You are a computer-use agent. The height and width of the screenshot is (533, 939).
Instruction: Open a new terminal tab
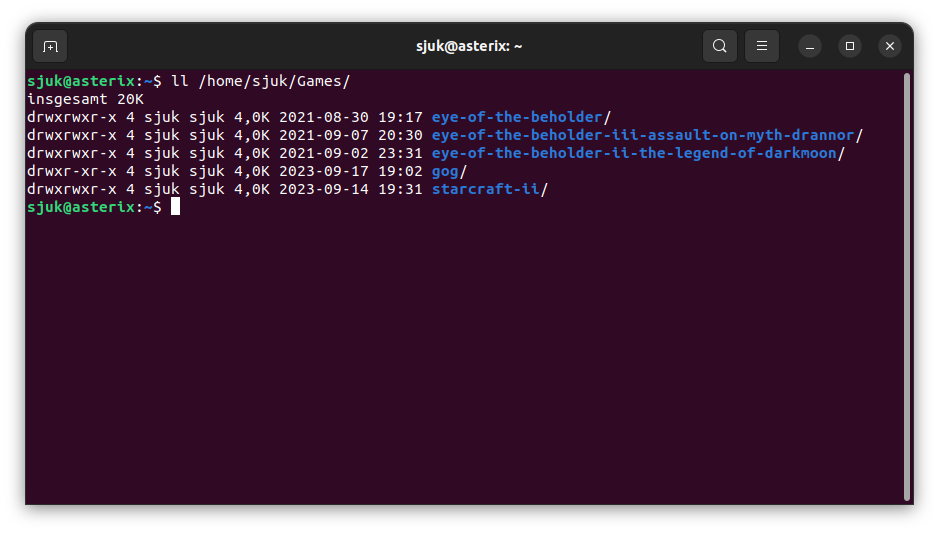(50, 46)
